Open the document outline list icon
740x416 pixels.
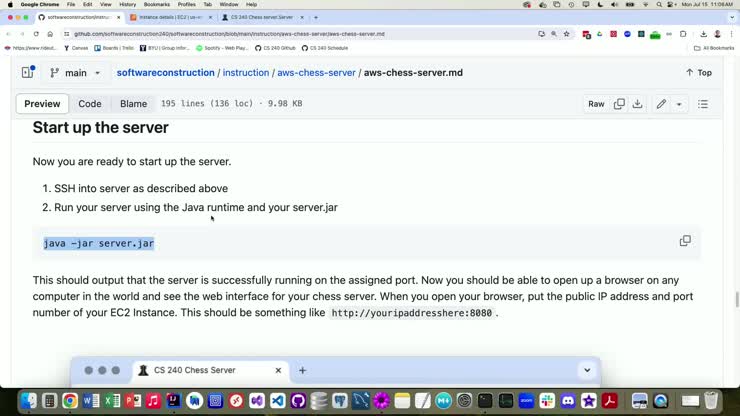click(x=703, y=104)
